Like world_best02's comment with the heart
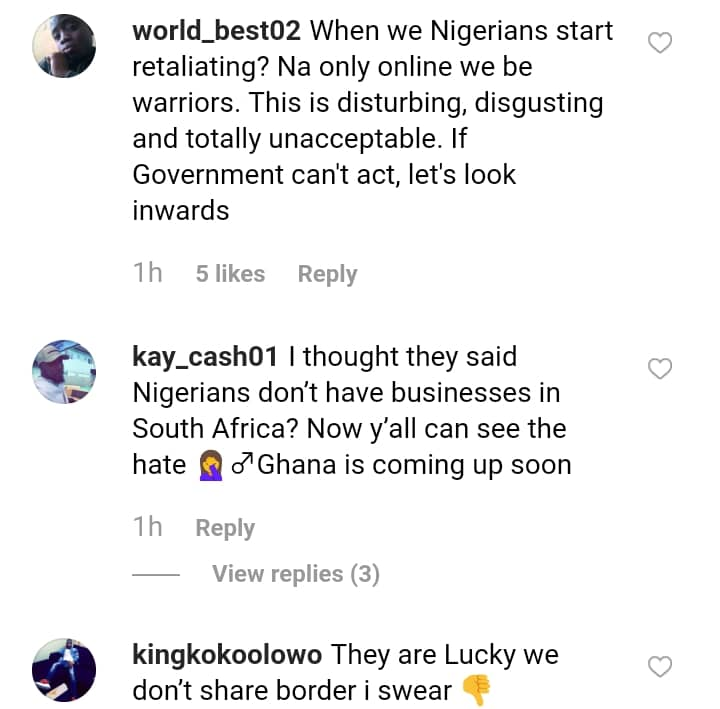The image size is (720, 709). (660, 43)
